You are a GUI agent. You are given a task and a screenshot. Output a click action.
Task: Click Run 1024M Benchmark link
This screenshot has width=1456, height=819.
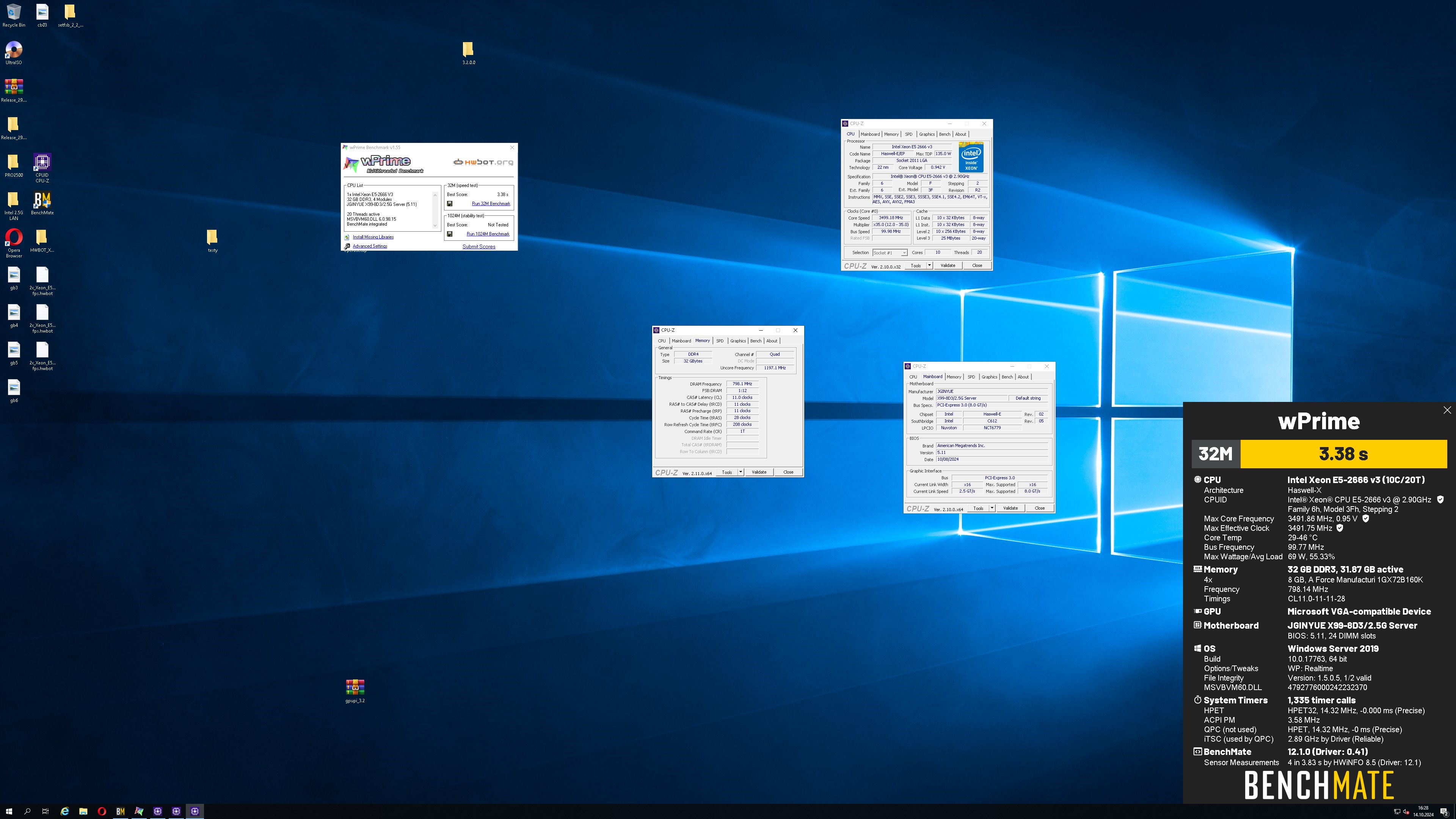[488, 234]
